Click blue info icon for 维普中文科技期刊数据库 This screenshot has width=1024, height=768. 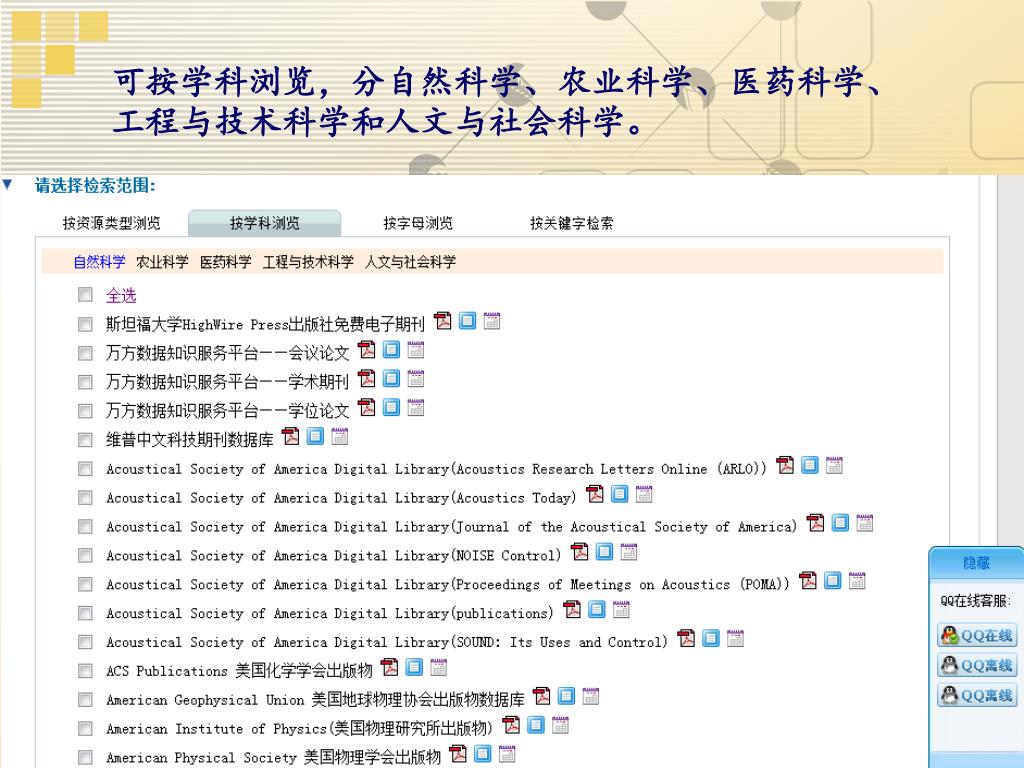pos(315,436)
